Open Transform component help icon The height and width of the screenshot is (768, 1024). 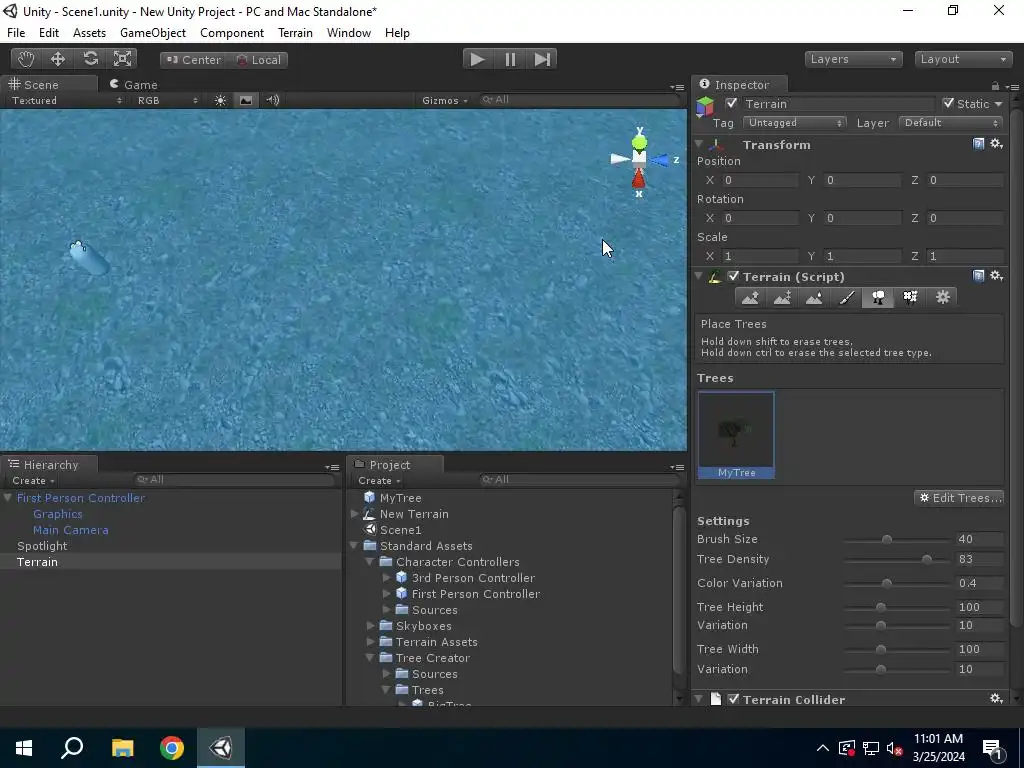point(978,144)
